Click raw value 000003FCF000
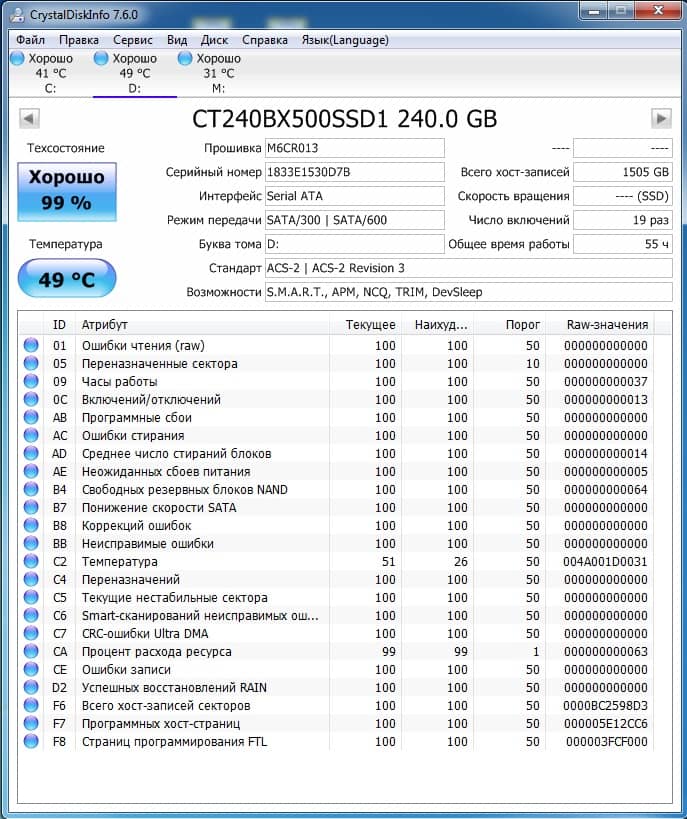The height and width of the screenshot is (819, 687). coord(607,741)
